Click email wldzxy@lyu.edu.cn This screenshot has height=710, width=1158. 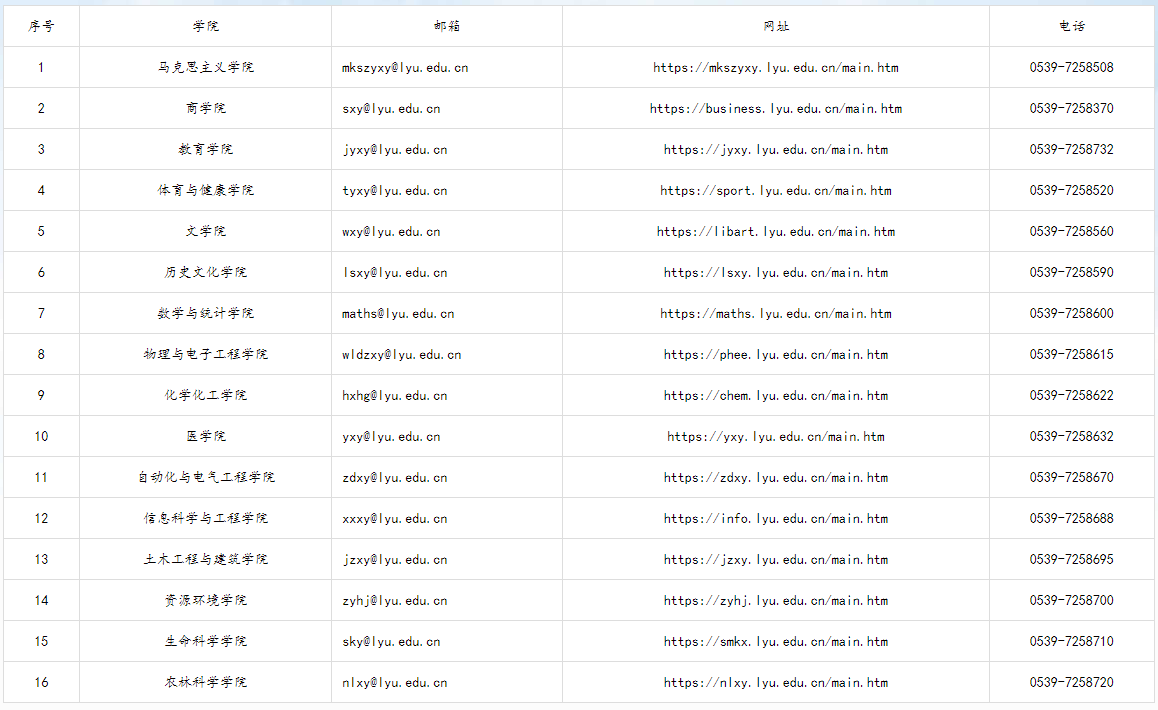coord(401,355)
